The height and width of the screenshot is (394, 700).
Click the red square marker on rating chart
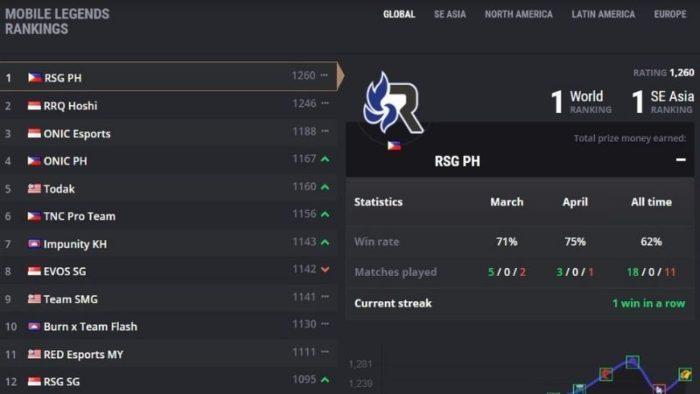(x=606, y=374)
